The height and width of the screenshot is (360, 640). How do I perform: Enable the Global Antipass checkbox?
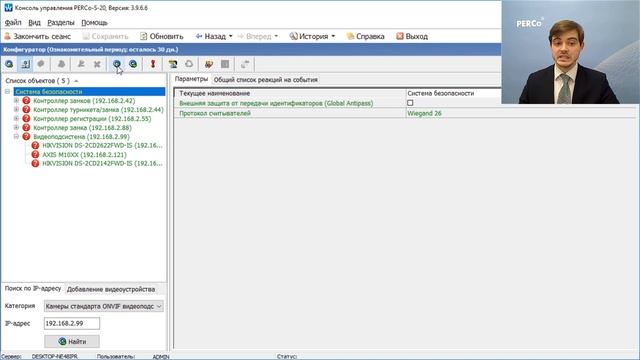(410, 103)
